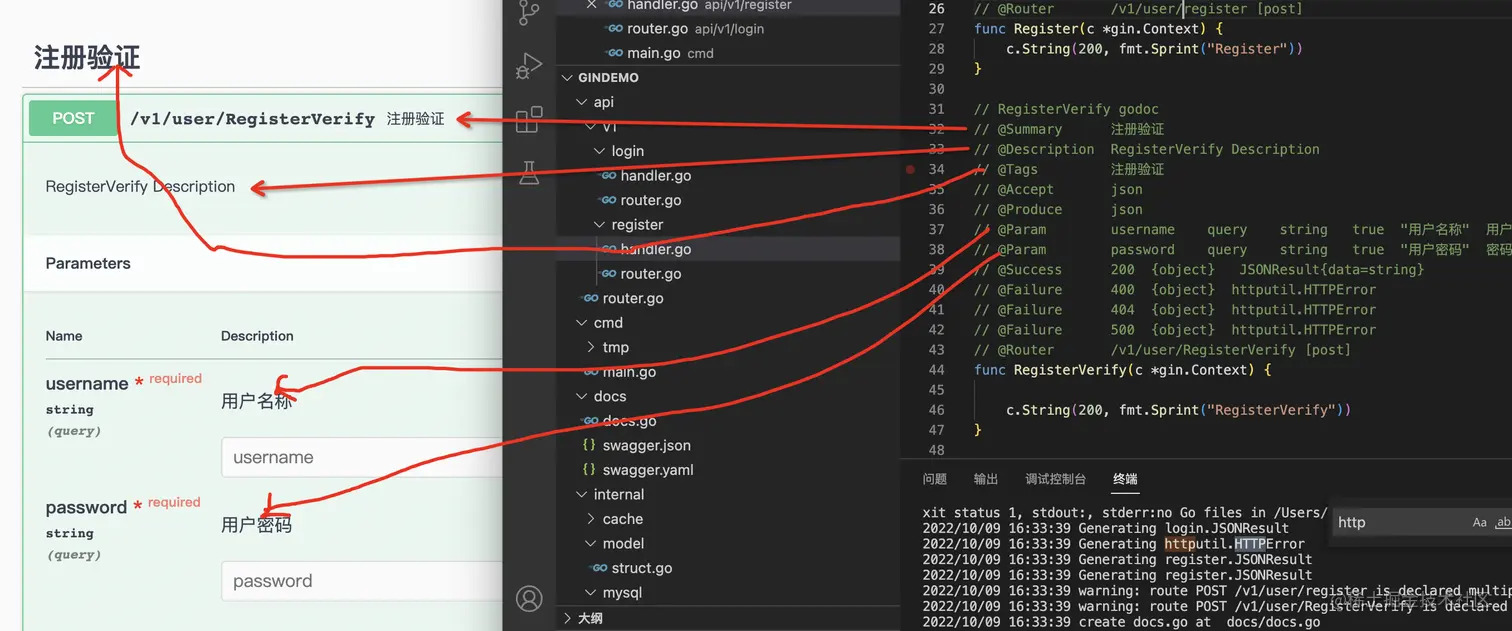Collapse the login folder
The image size is (1512, 631).
click(600, 151)
